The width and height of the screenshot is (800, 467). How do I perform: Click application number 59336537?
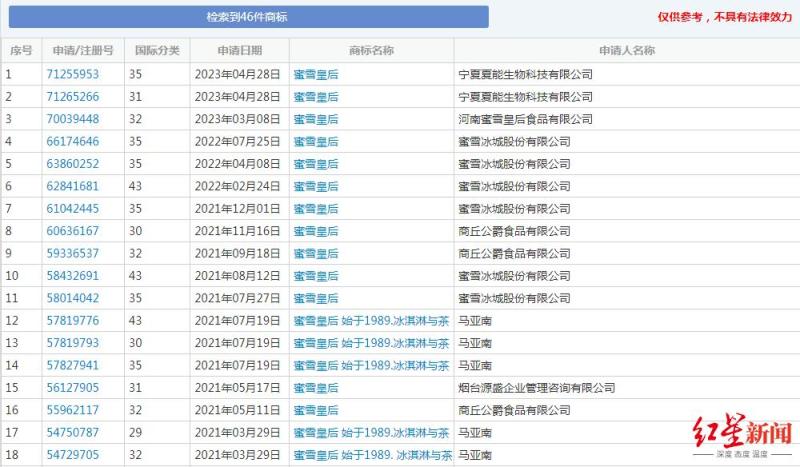coord(72,254)
